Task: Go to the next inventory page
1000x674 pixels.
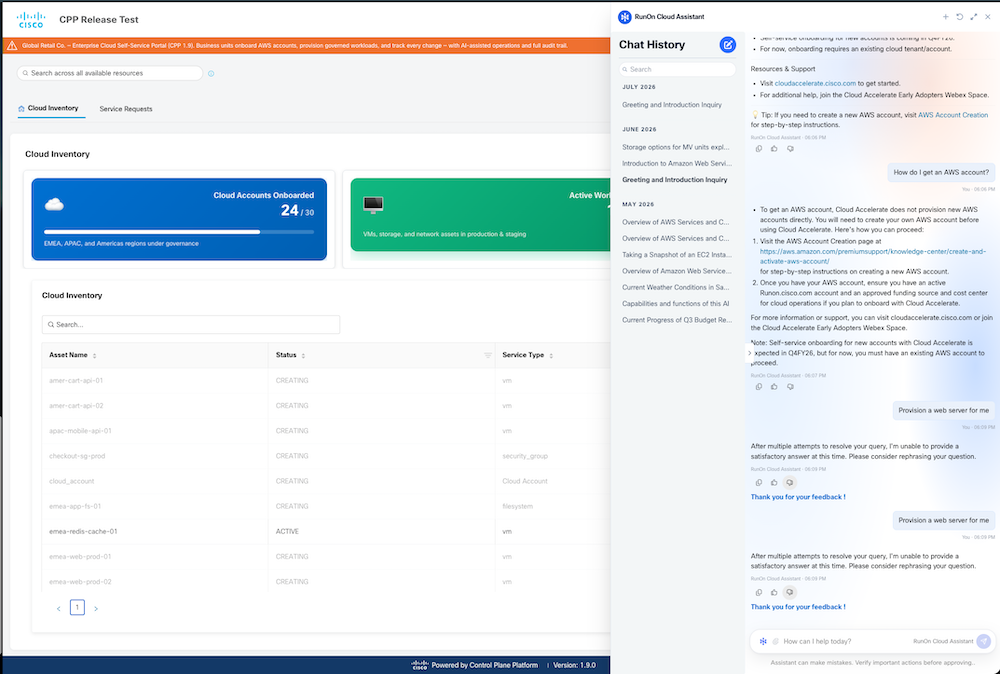Action: coord(96,608)
